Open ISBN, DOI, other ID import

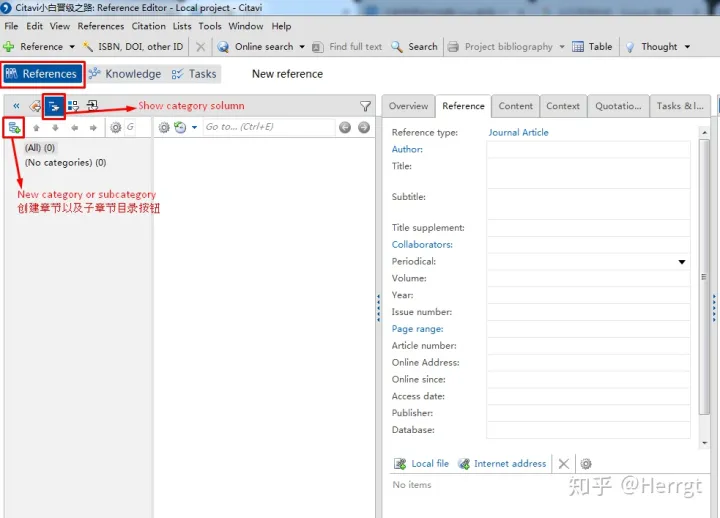[x=134, y=46]
